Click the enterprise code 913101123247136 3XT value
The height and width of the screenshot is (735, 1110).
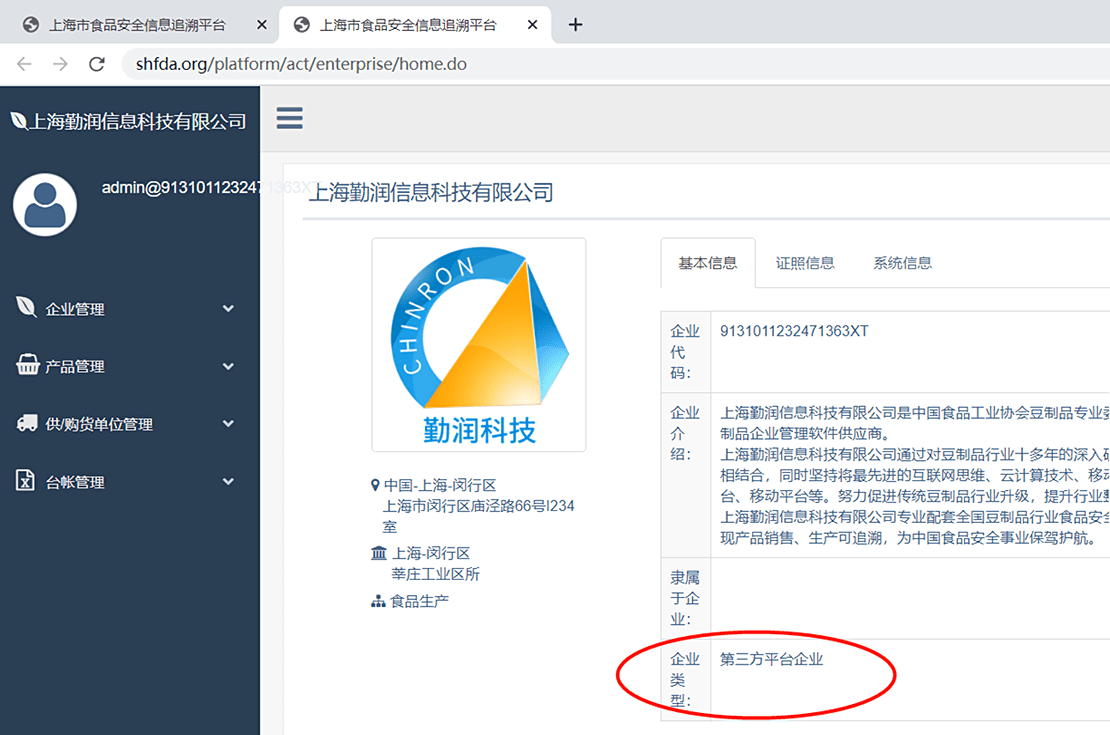(x=794, y=331)
